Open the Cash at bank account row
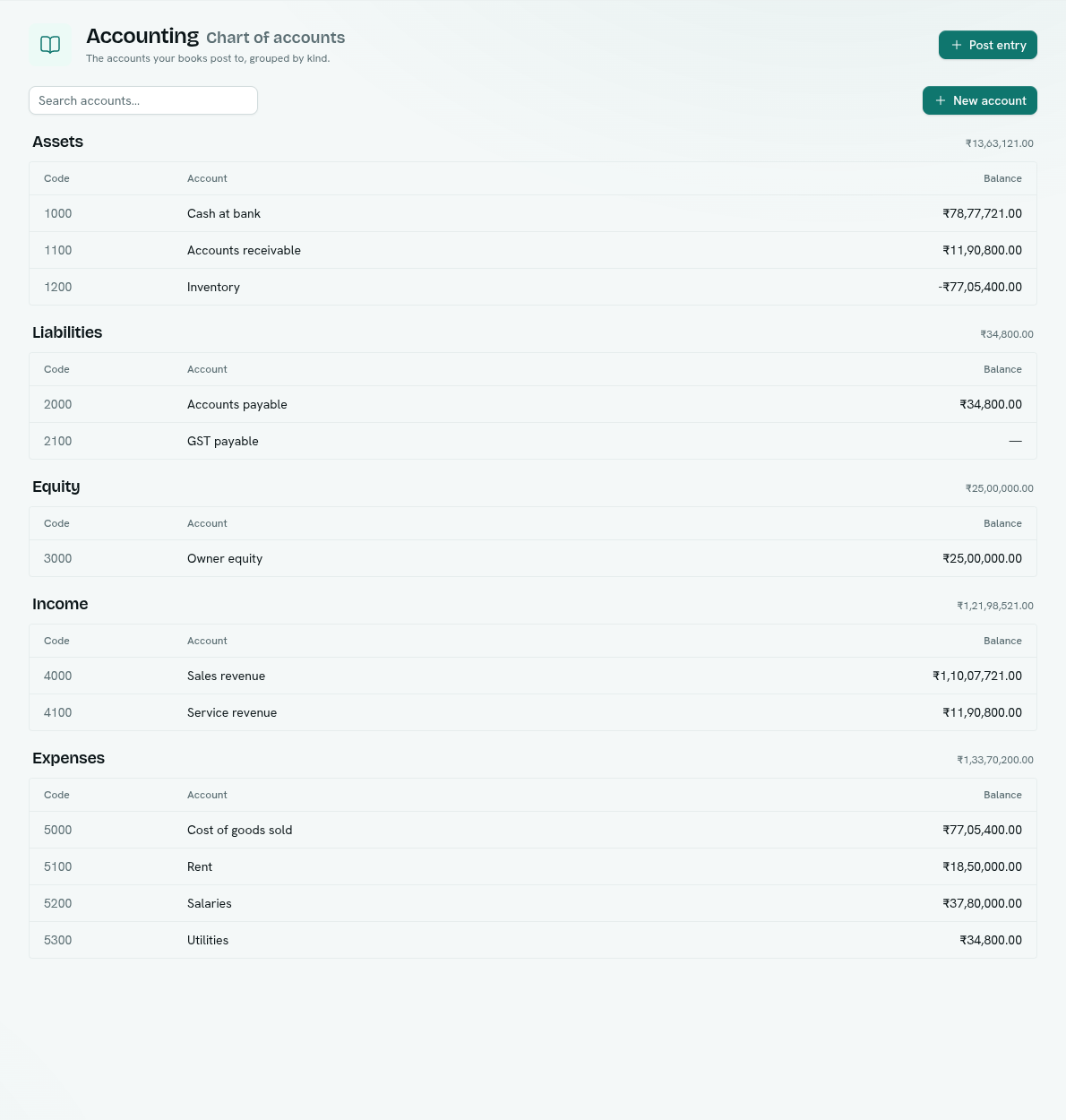The image size is (1066, 1120). pyautogui.click(x=533, y=213)
